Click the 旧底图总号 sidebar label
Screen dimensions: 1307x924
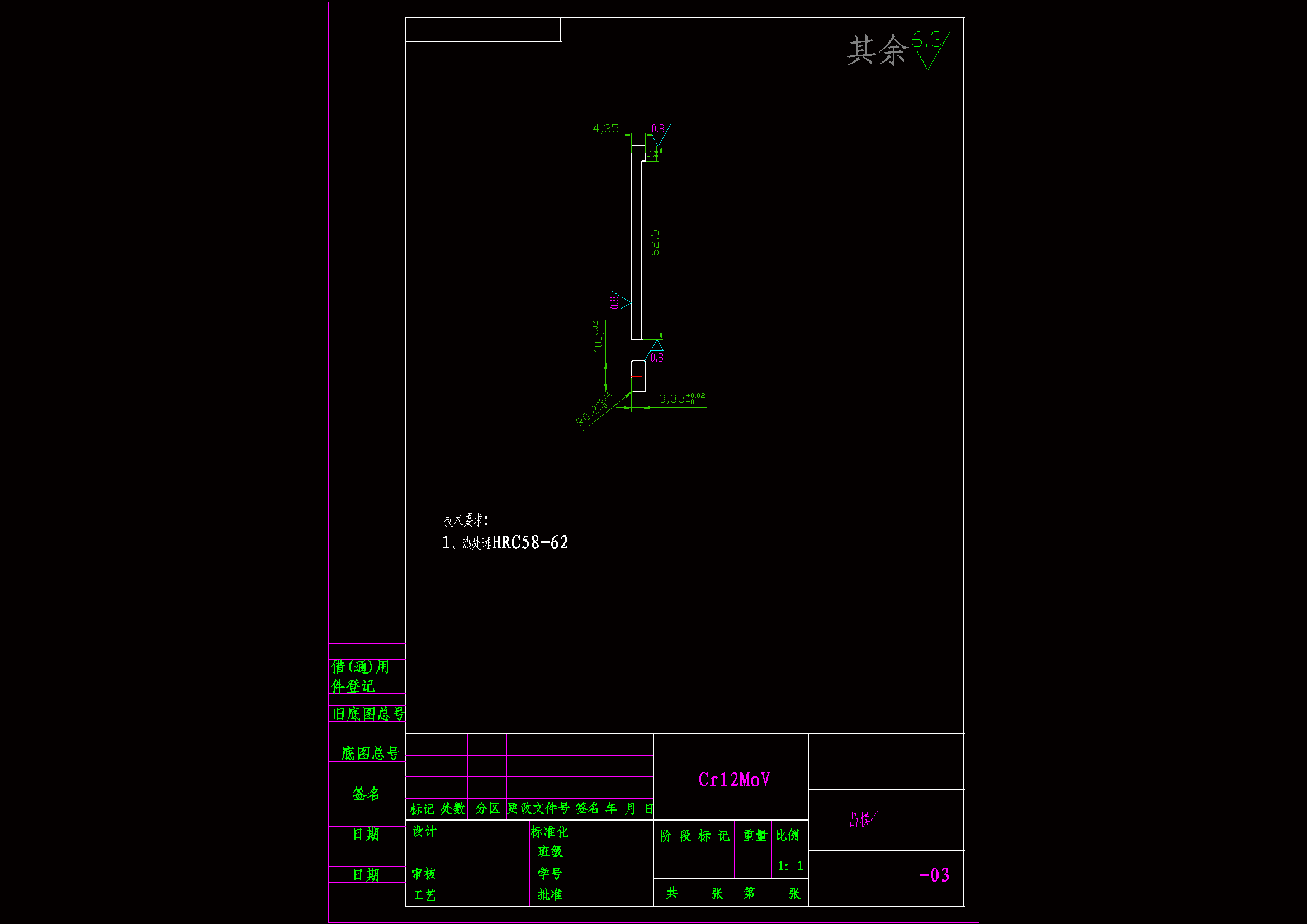click(x=368, y=714)
